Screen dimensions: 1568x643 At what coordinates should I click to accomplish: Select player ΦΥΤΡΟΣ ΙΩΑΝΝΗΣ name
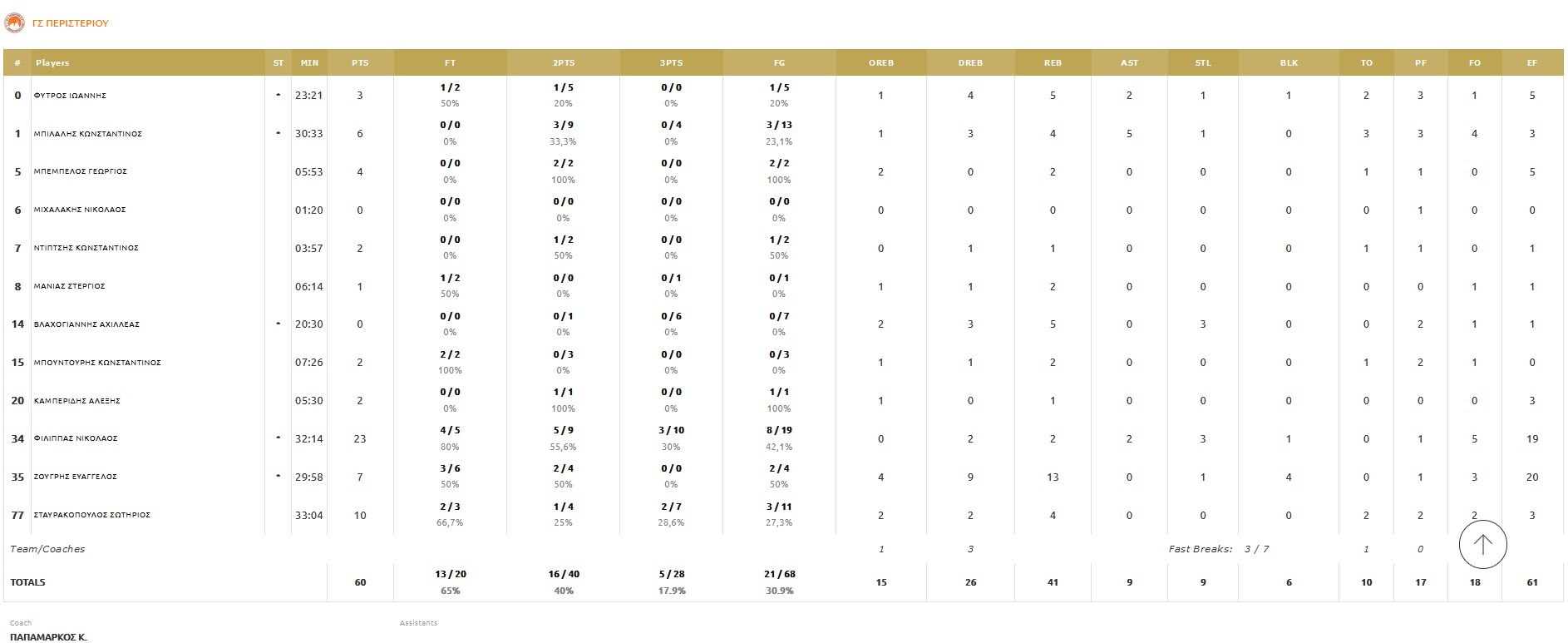[x=70, y=96]
